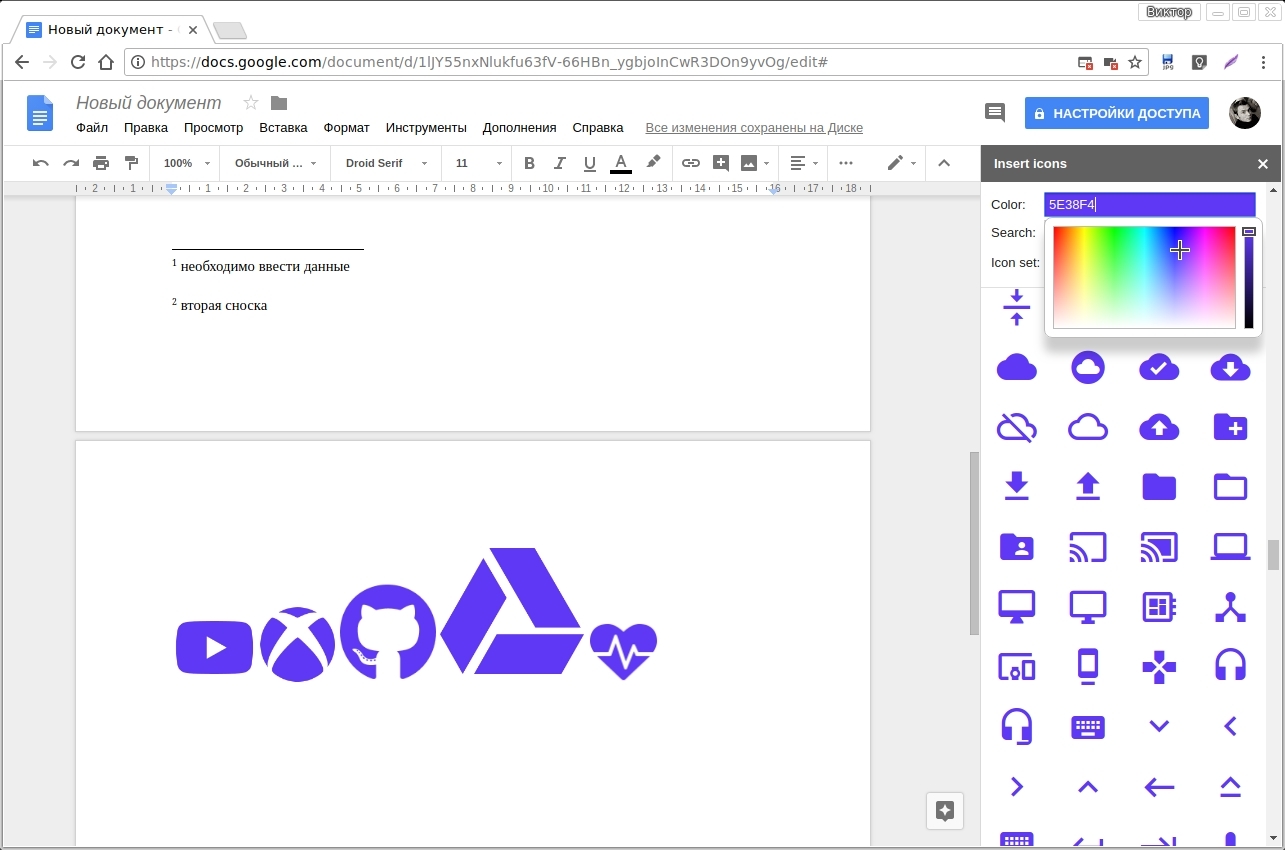The image size is (1285, 850).
Task: Open the paragraph style dropdown
Action: point(275,163)
